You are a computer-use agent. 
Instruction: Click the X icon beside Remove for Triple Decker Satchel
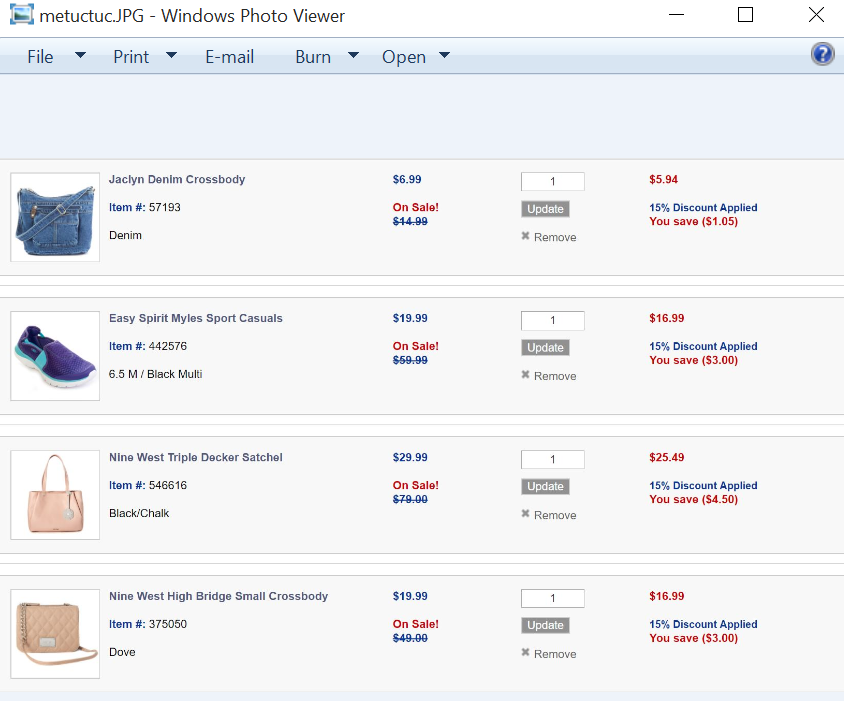coord(525,514)
